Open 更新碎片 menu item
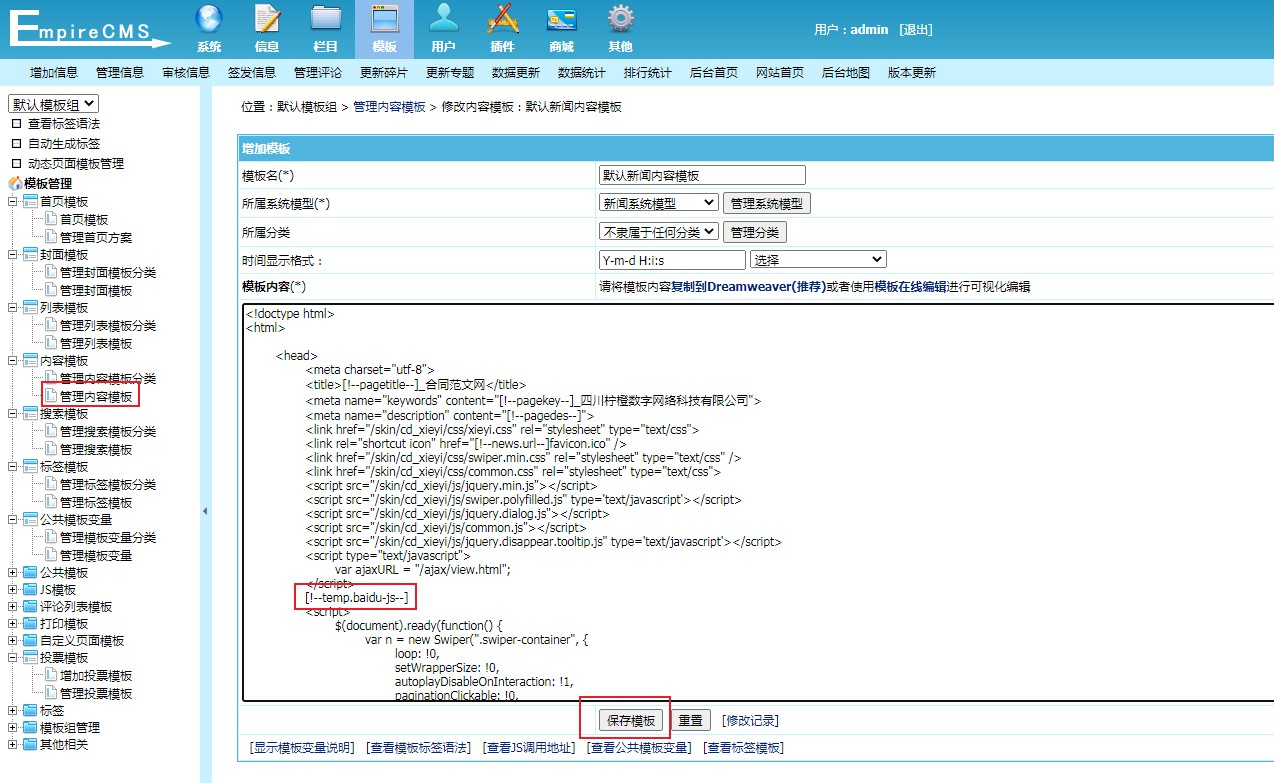This screenshot has height=783, width=1274. (384, 73)
